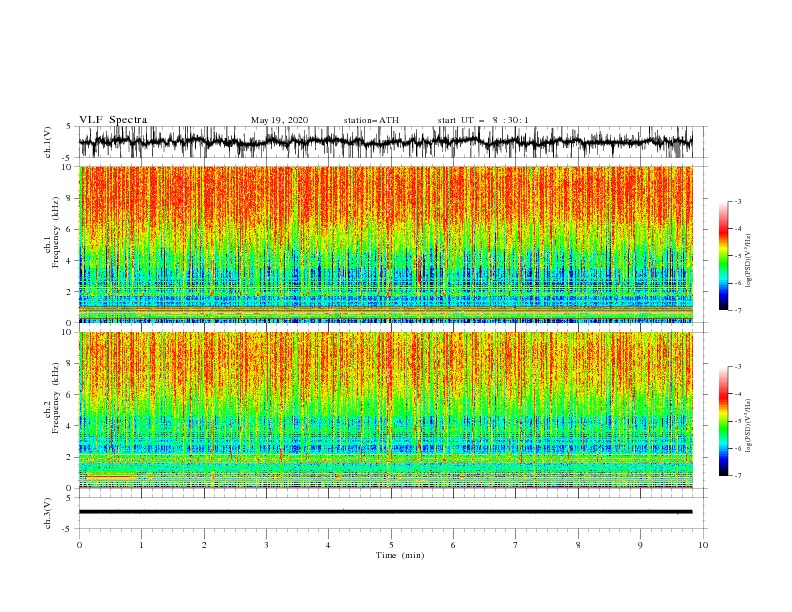This screenshot has width=792, height=612.
Task: Click the time axis tick '5'
Action: tap(391, 545)
